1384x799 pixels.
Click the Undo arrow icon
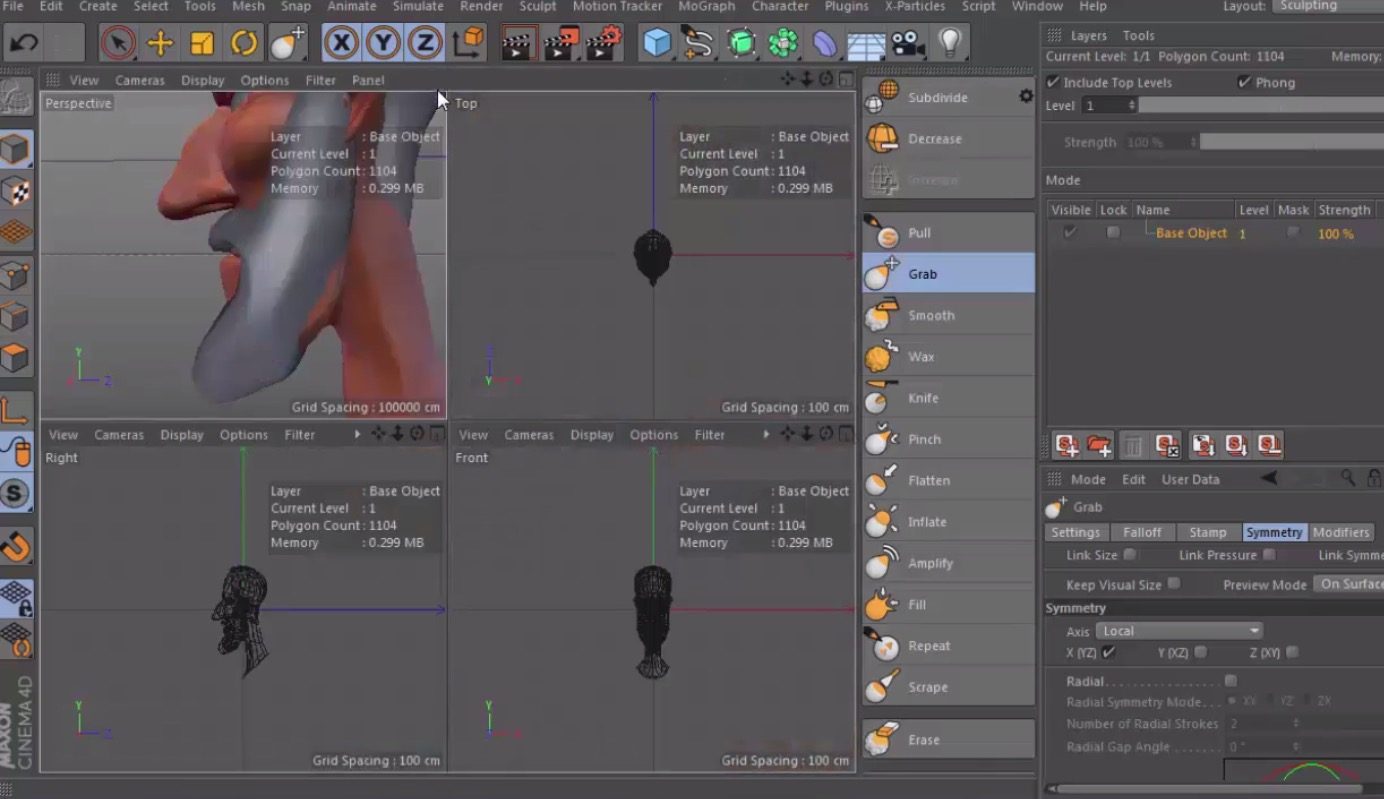(x=24, y=43)
